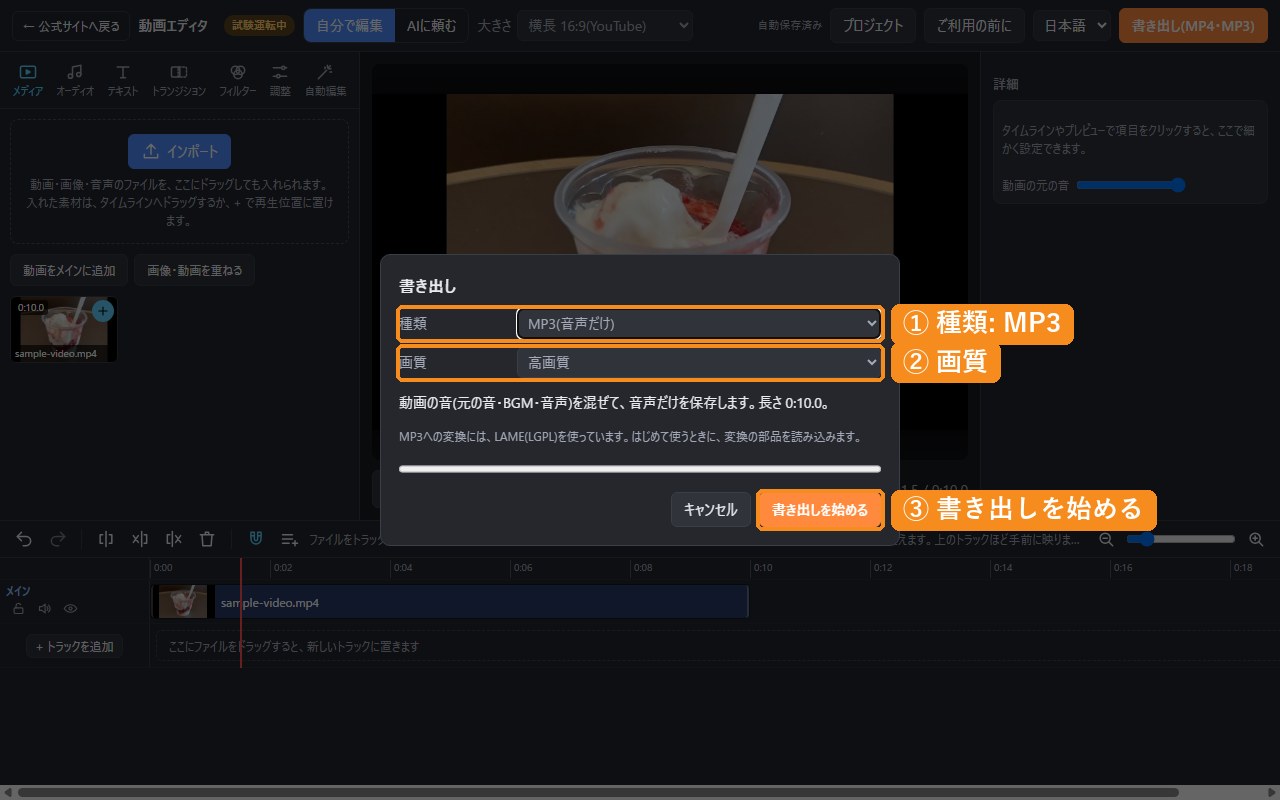This screenshot has height=800, width=1280.
Task: Switch to the AIに頼む mode
Action: 431,26
